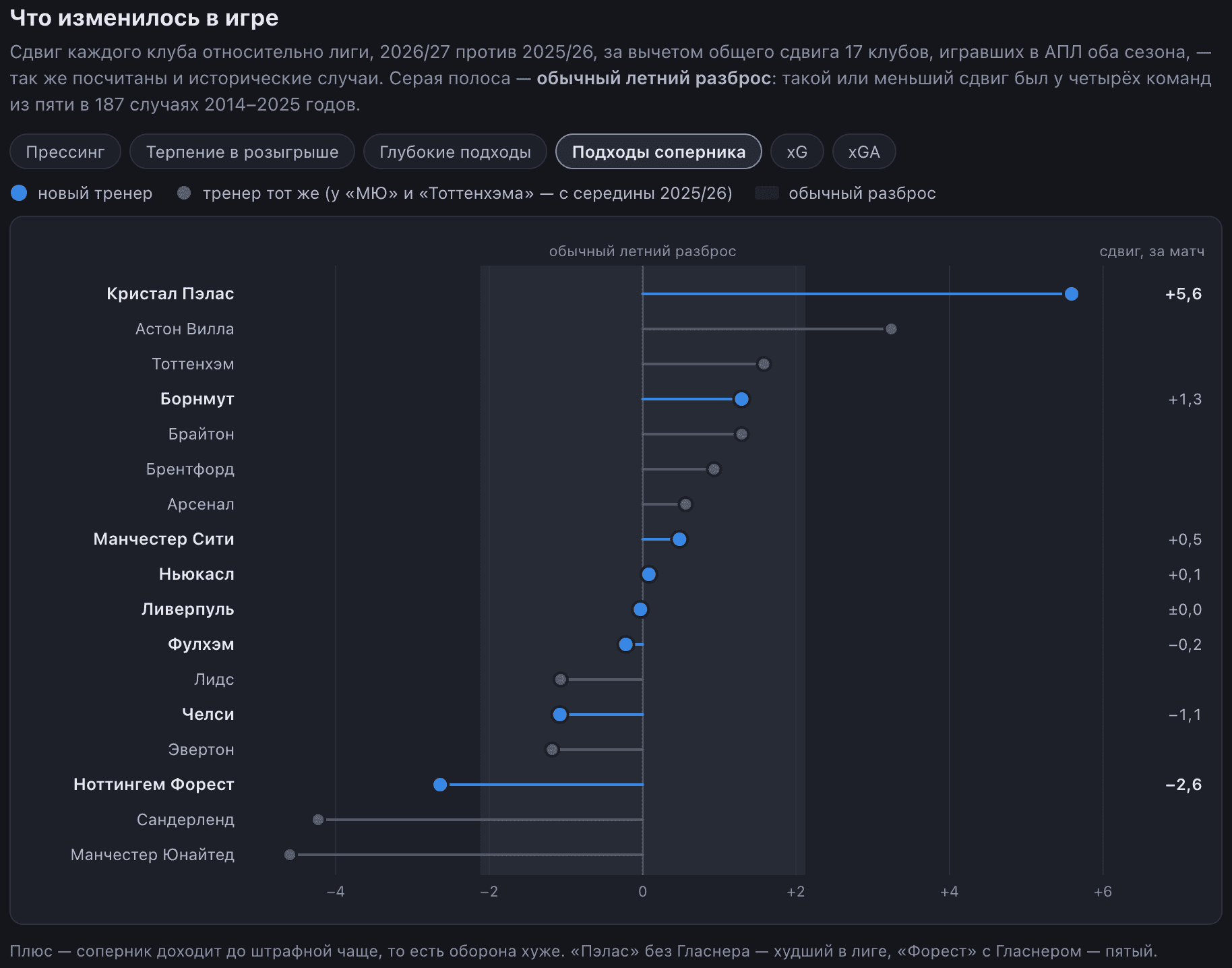Click the «Ноттингем Форест» row label
This screenshot has height=968, width=1232.
click(154, 785)
